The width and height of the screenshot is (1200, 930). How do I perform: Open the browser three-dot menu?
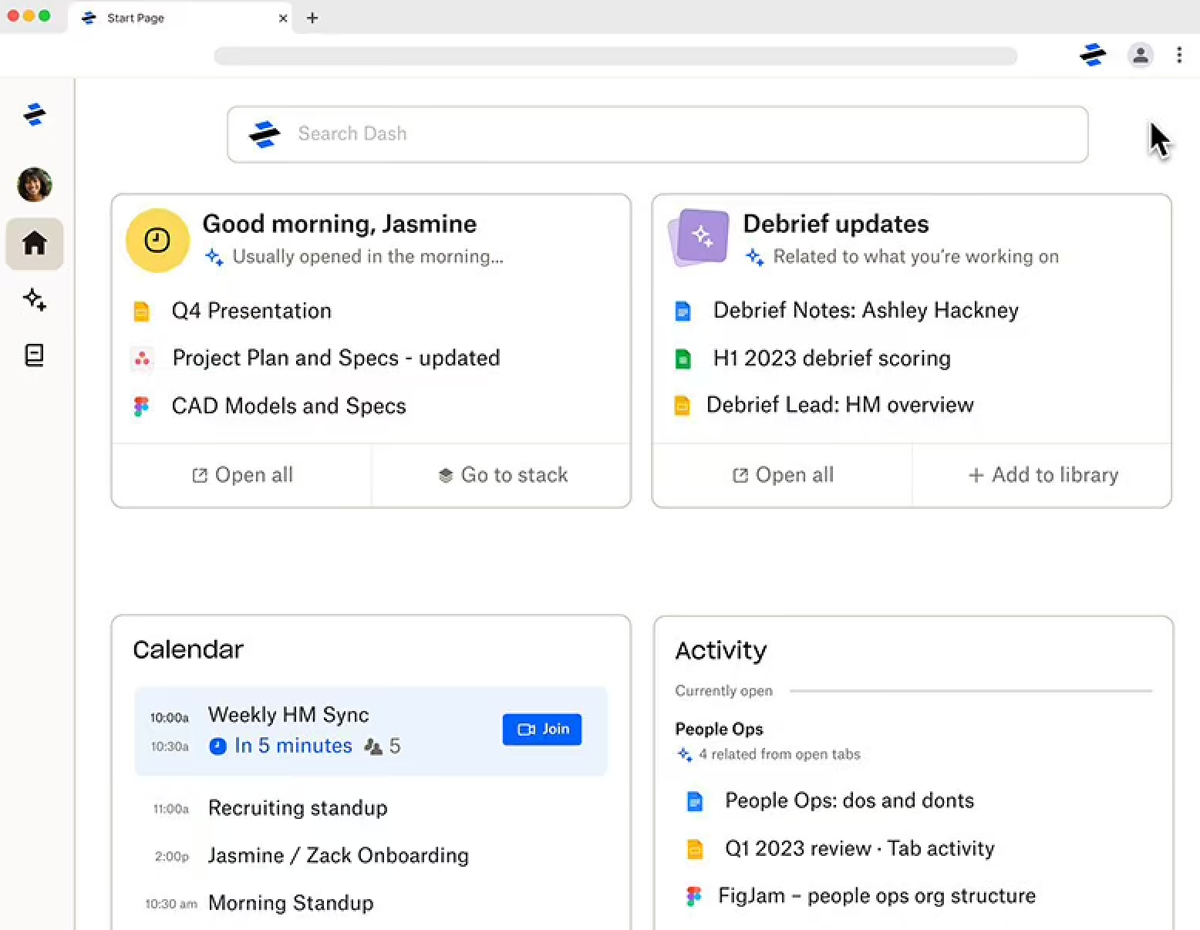pos(1180,55)
